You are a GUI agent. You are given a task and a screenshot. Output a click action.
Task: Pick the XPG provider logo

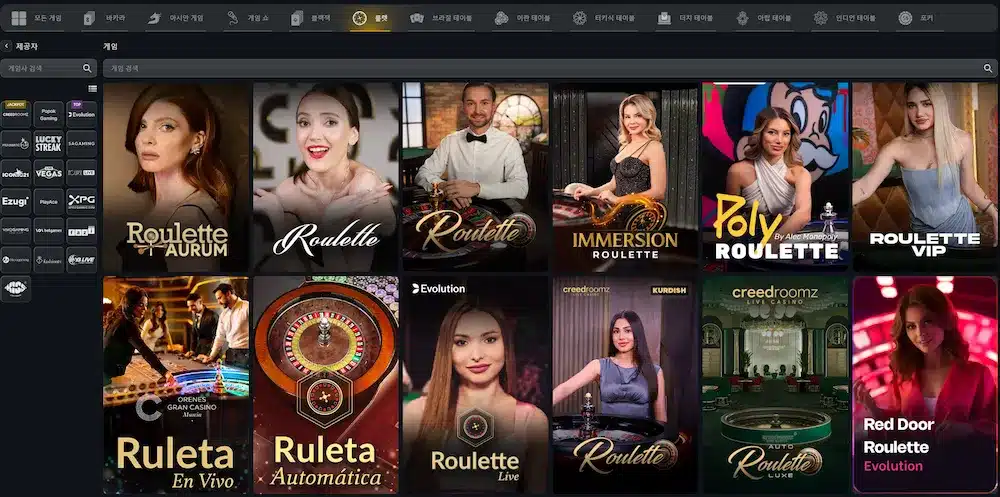82,202
